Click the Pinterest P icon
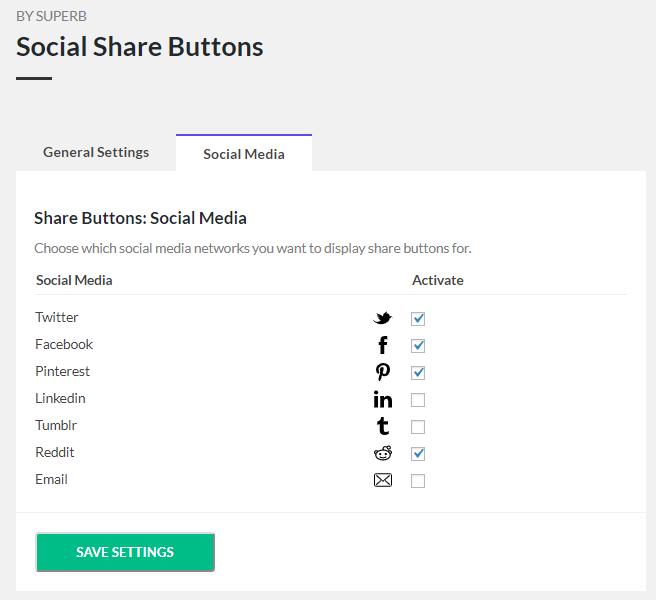This screenshot has width=656, height=600. 382,372
